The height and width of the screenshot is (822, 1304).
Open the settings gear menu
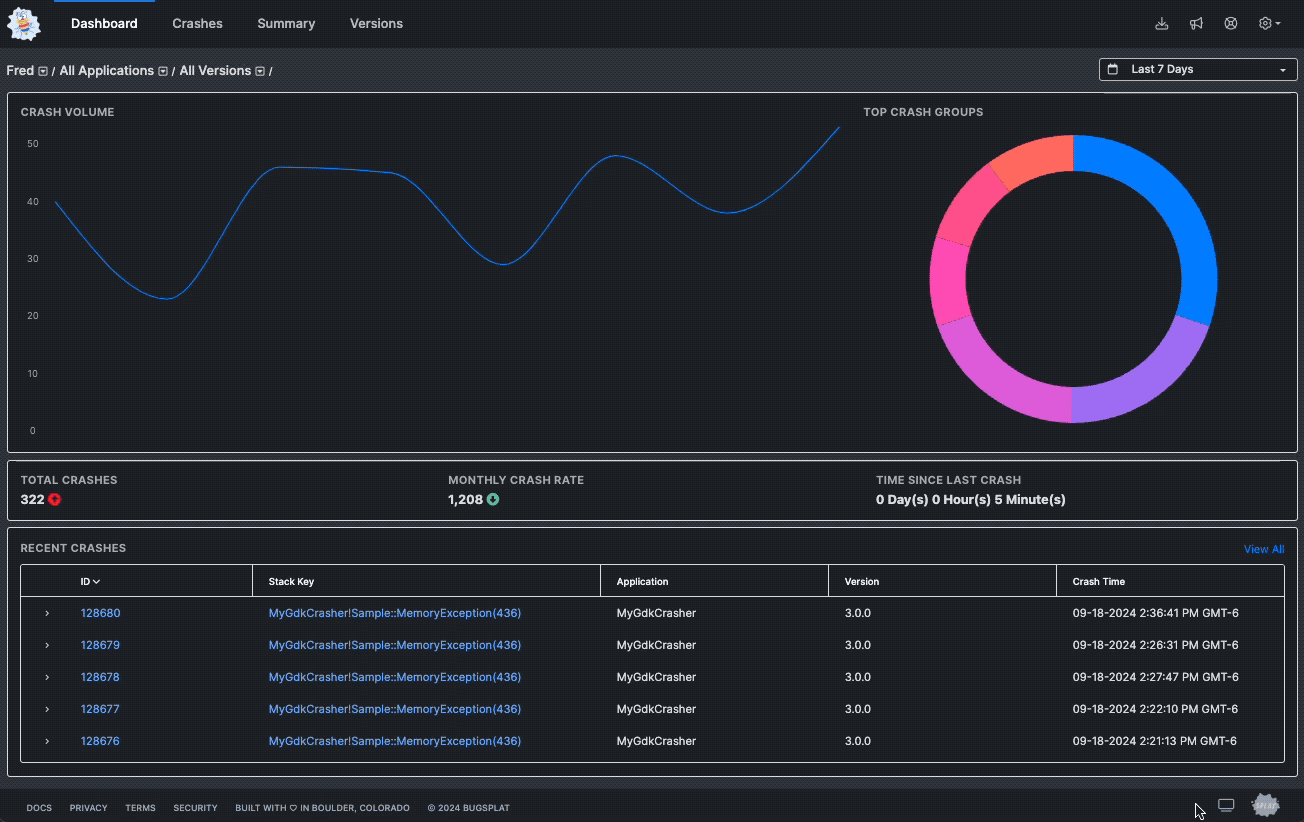click(1266, 23)
